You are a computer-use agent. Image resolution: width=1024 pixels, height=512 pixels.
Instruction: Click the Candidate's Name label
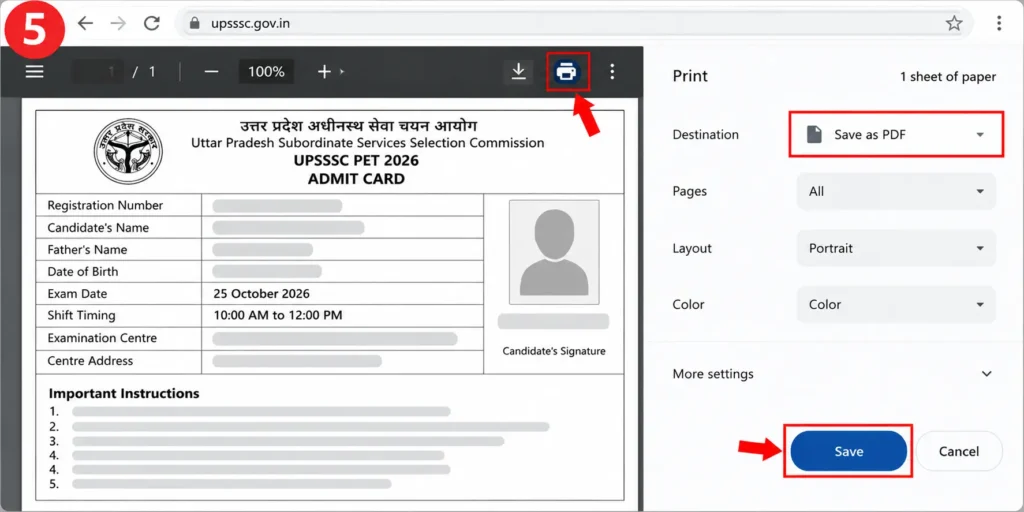98,228
